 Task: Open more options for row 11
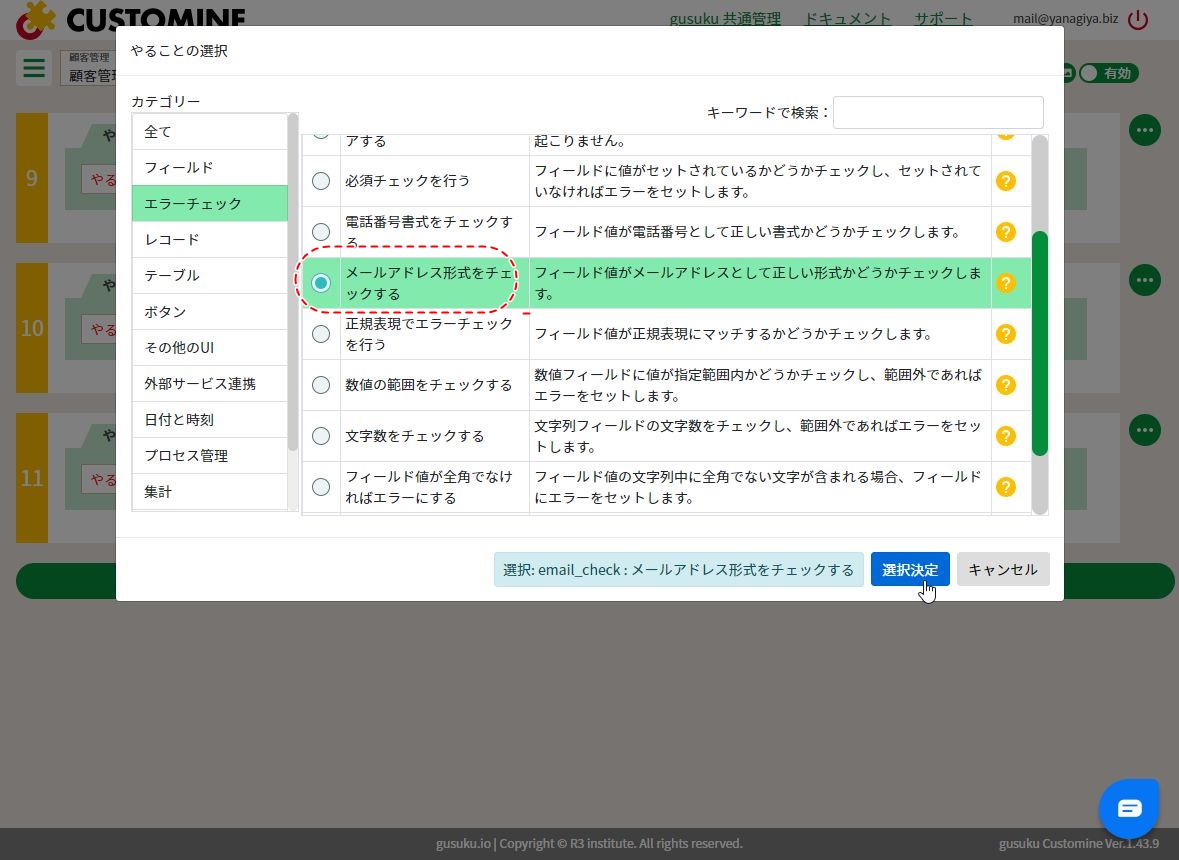1144,430
